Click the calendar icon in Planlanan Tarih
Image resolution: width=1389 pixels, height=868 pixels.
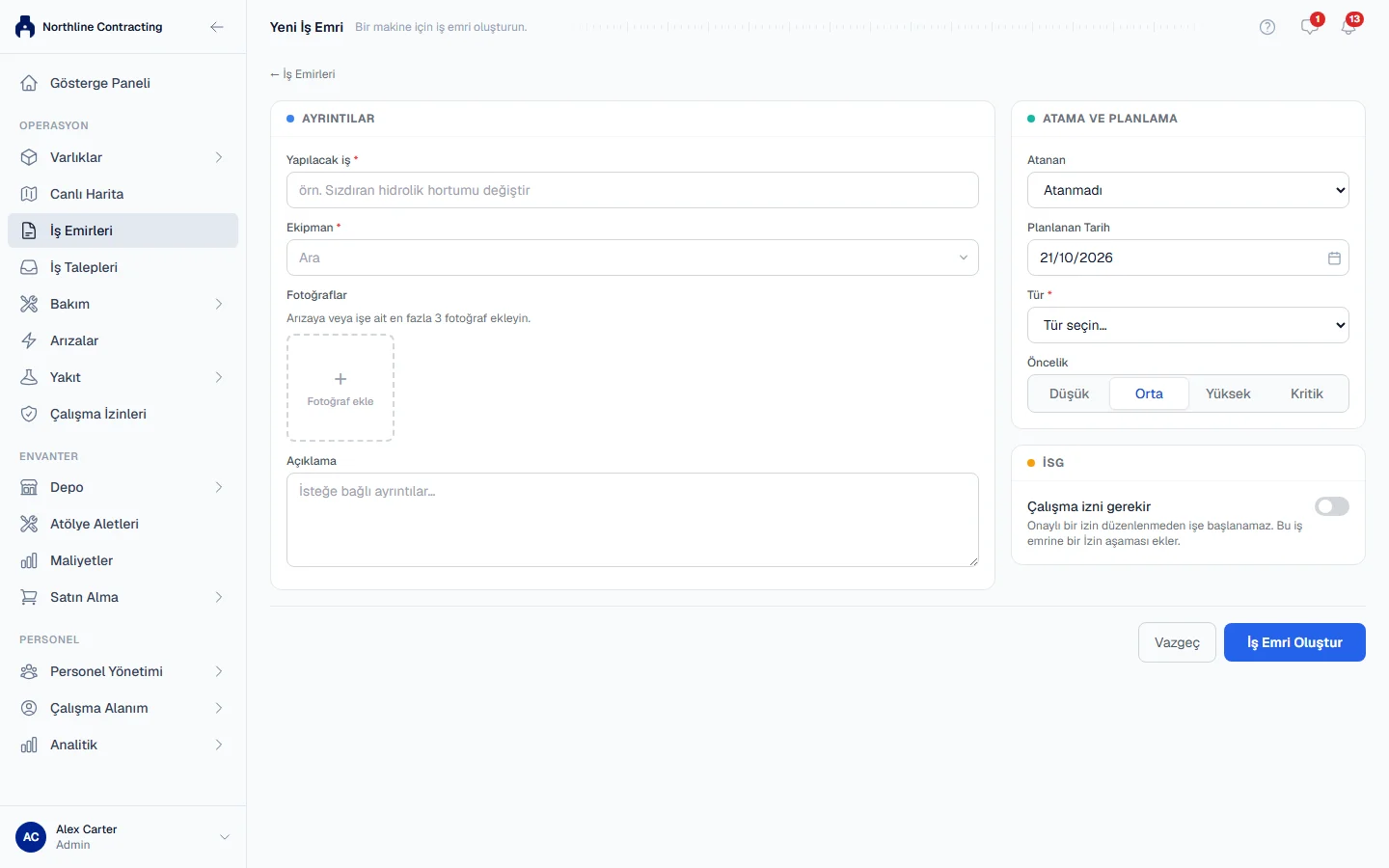point(1334,258)
